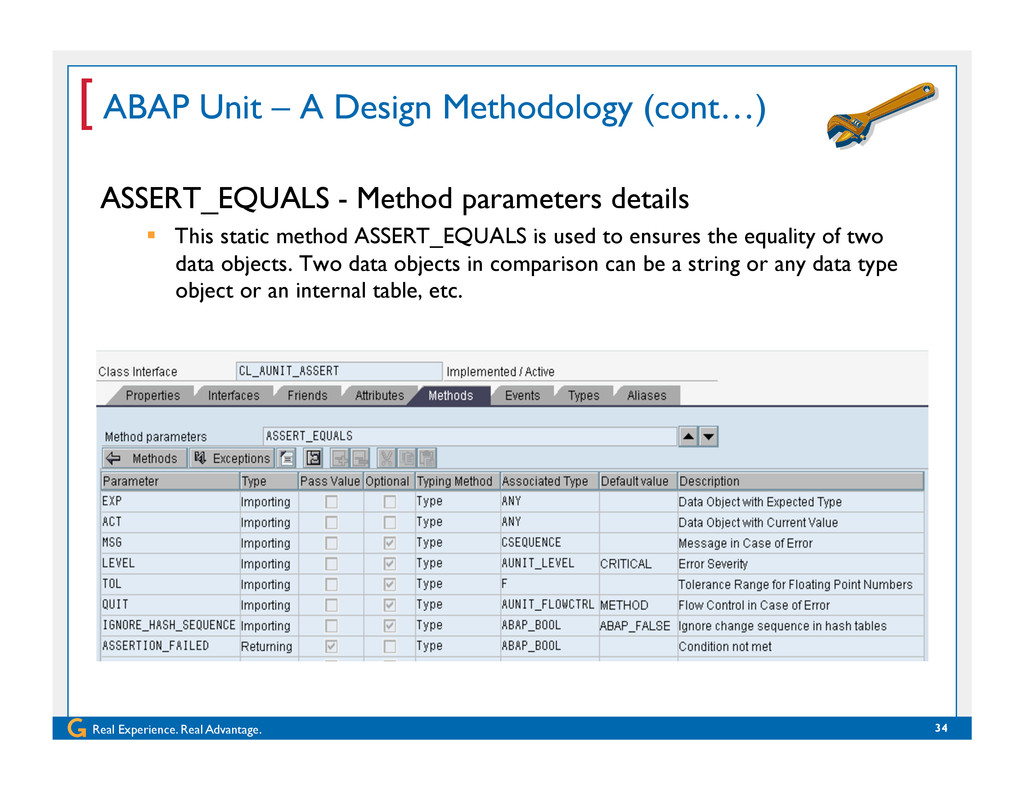Click the Default value column header

point(637,481)
